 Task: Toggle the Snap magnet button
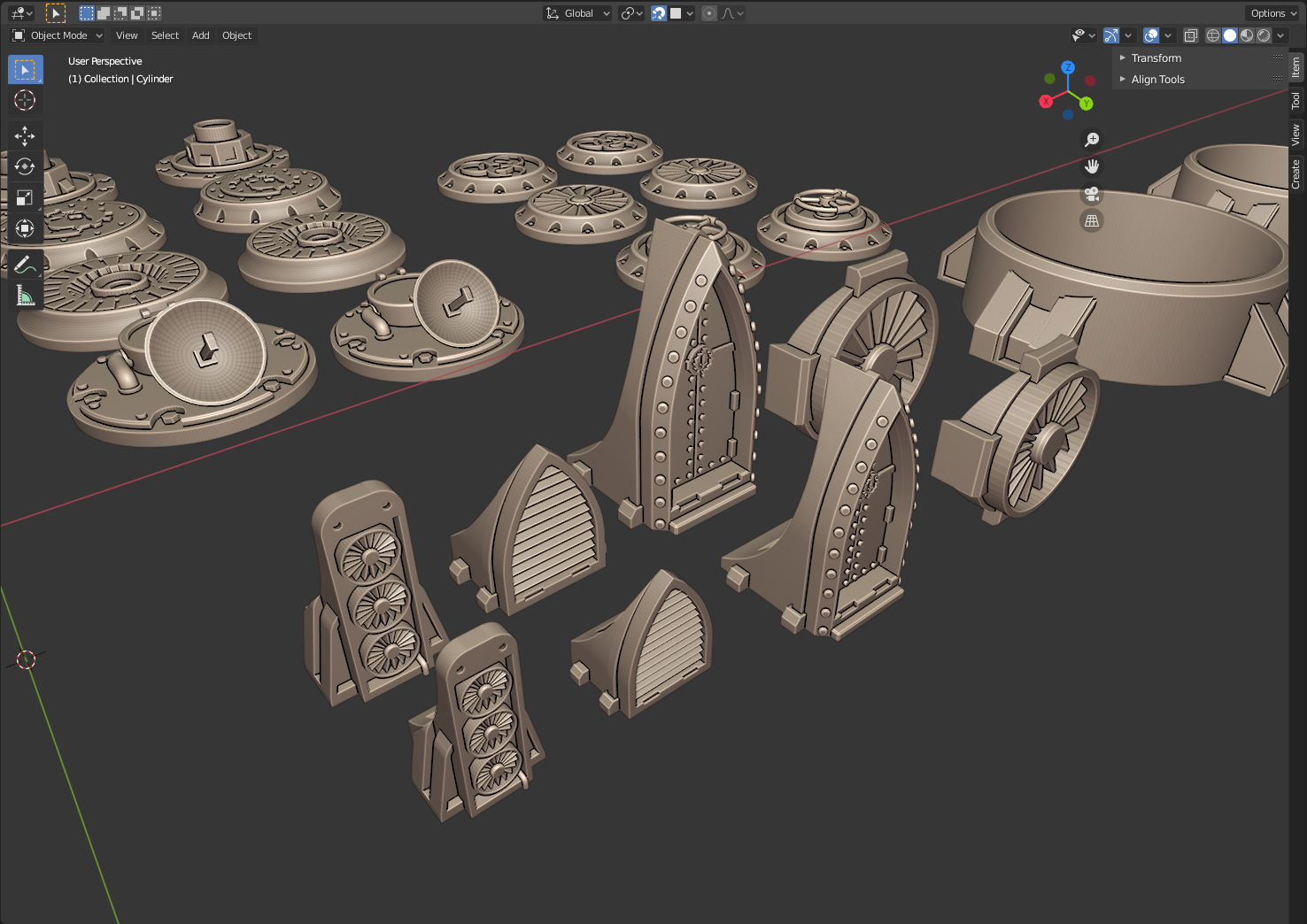coord(659,13)
